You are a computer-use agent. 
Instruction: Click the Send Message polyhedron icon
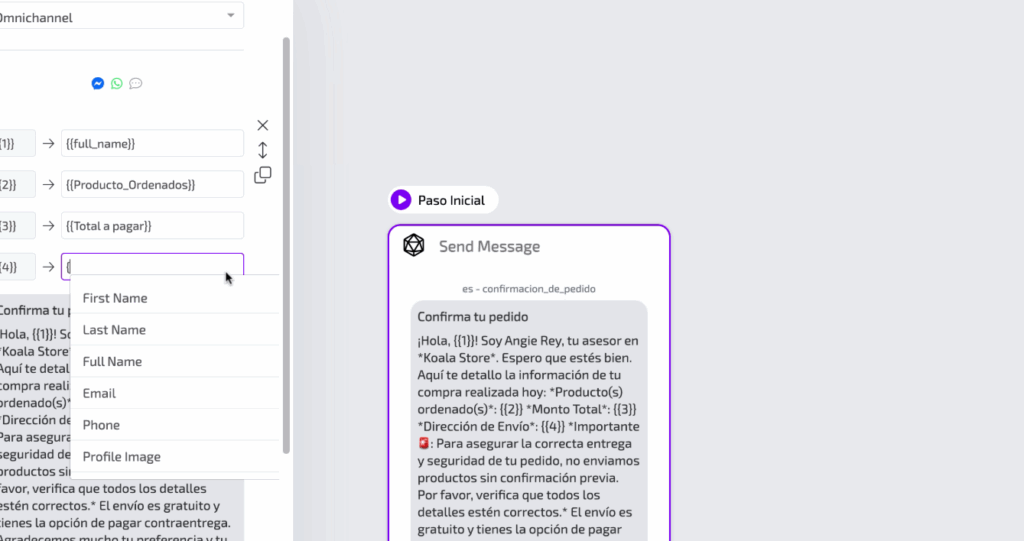pos(414,246)
